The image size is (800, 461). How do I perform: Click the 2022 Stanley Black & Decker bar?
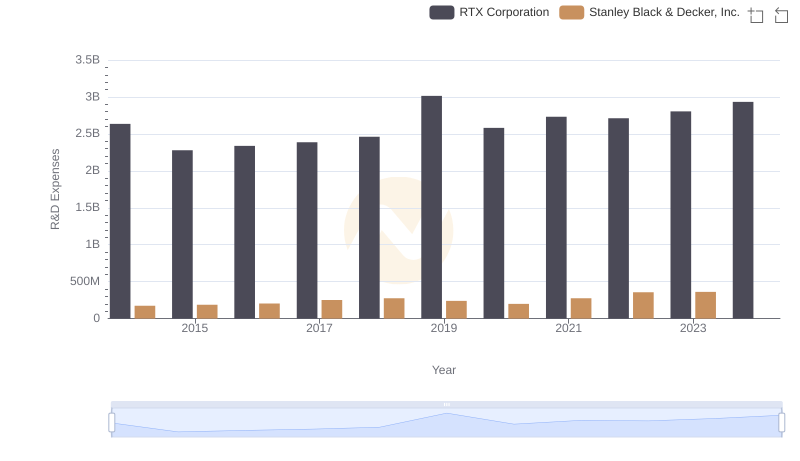pos(643,305)
